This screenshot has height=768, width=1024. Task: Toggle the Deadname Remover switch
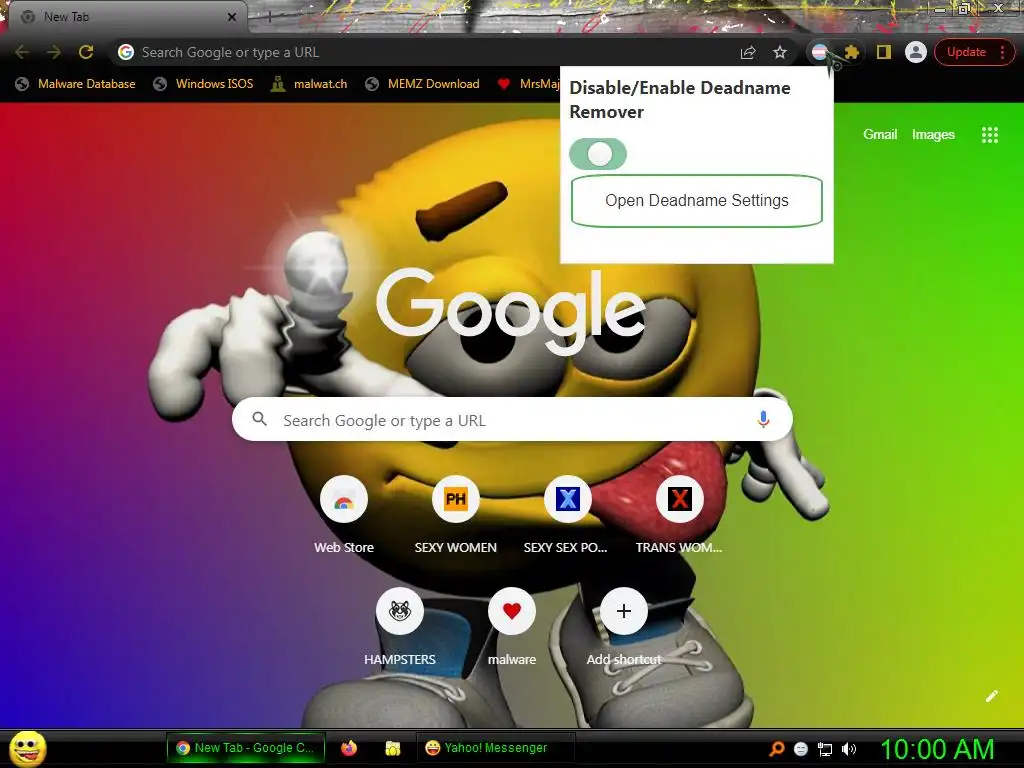(598, 154)
